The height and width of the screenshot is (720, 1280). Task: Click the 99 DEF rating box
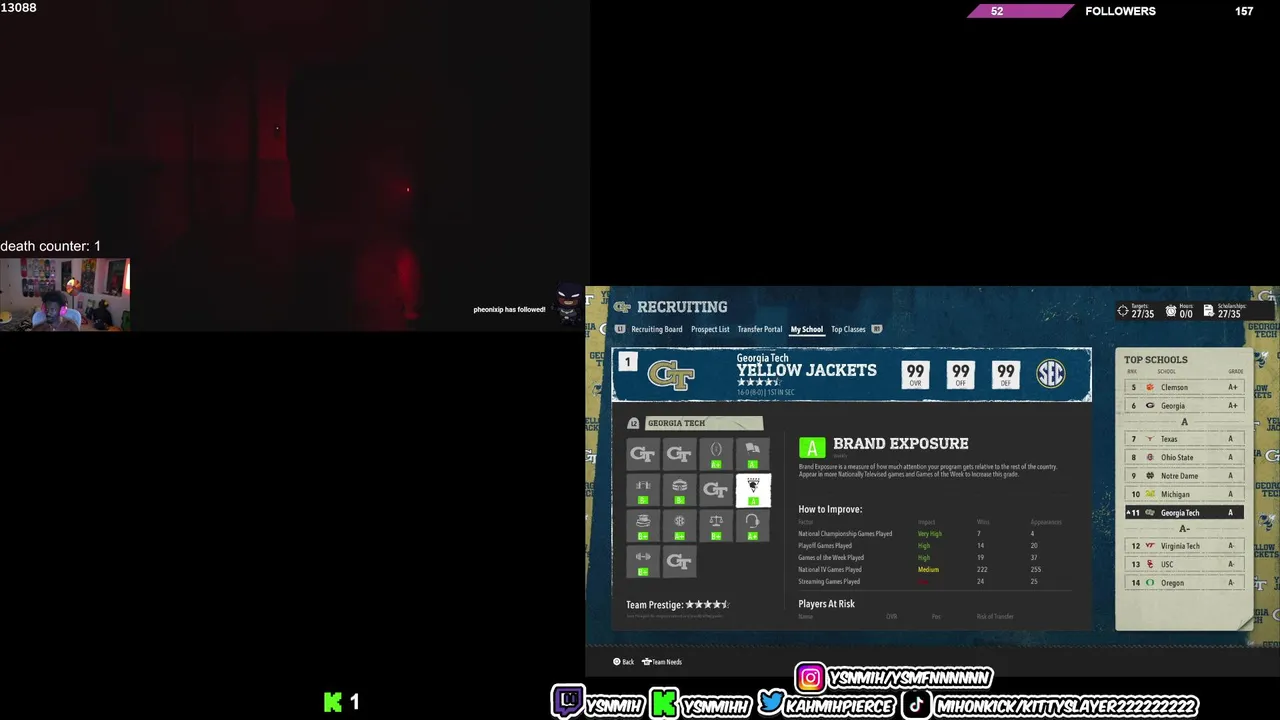(x=1005, y=374)
